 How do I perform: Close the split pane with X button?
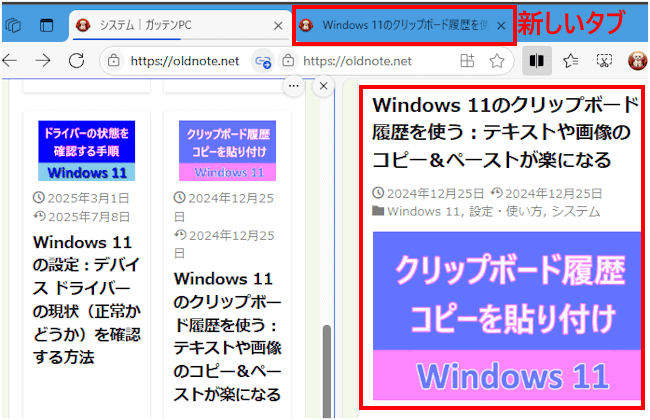point(324,86)
